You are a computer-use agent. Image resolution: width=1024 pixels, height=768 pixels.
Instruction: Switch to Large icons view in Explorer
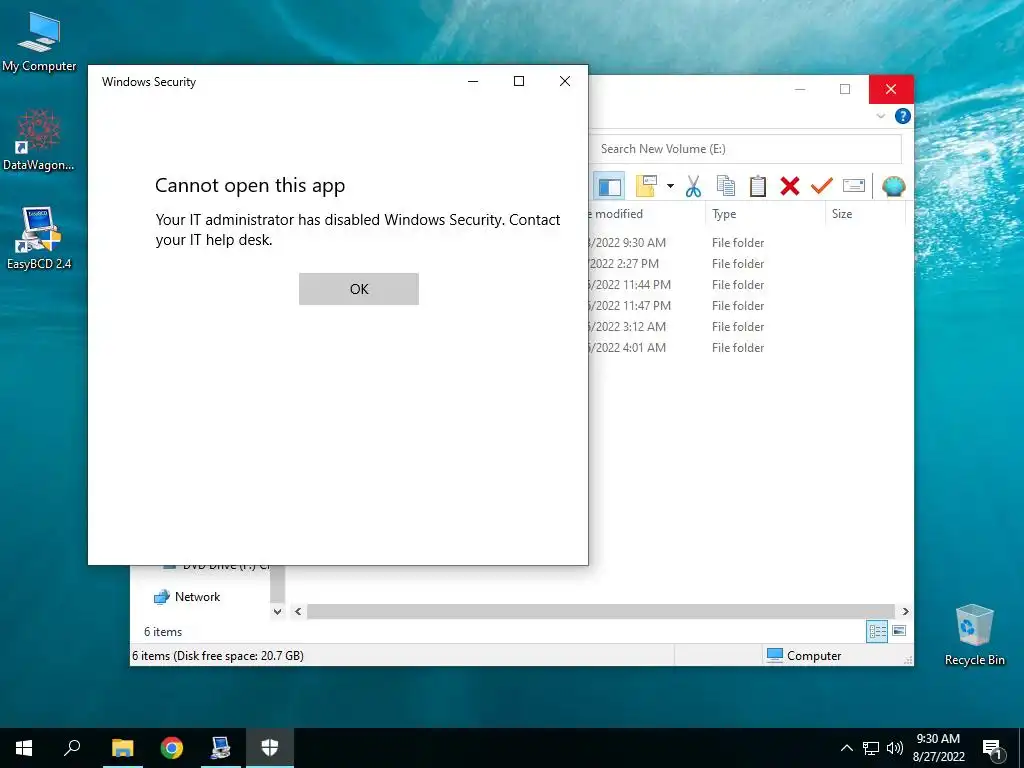click(899, 631)
